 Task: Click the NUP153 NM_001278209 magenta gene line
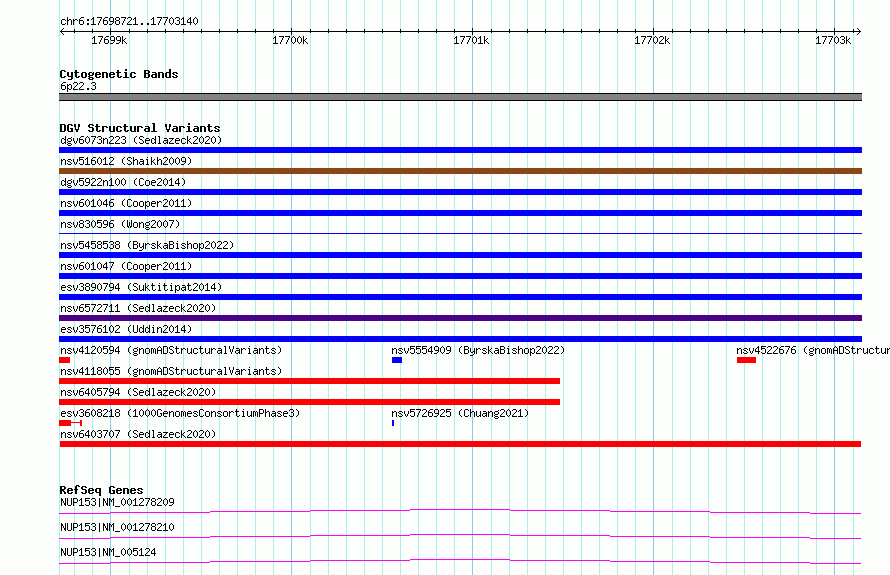point(460,511)
